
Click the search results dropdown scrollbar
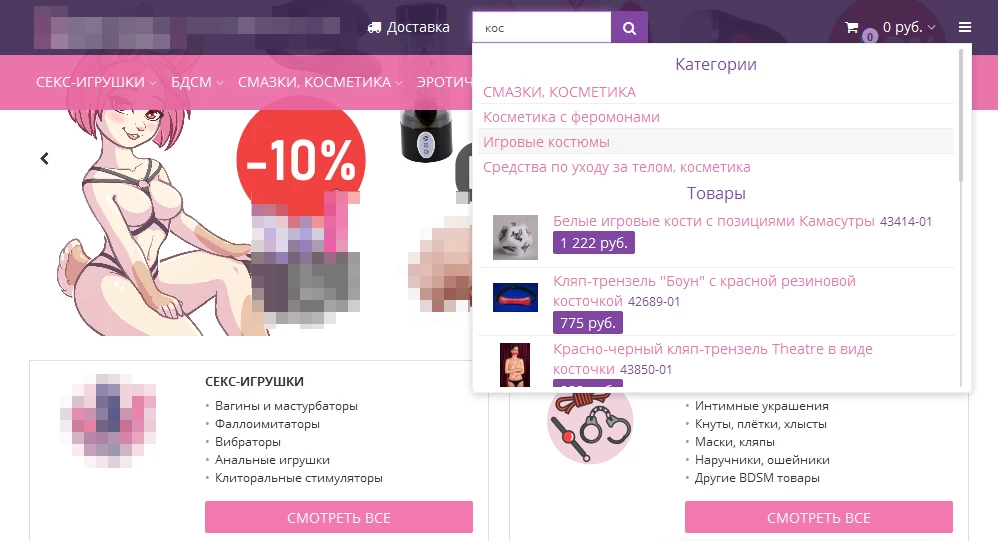960,115
